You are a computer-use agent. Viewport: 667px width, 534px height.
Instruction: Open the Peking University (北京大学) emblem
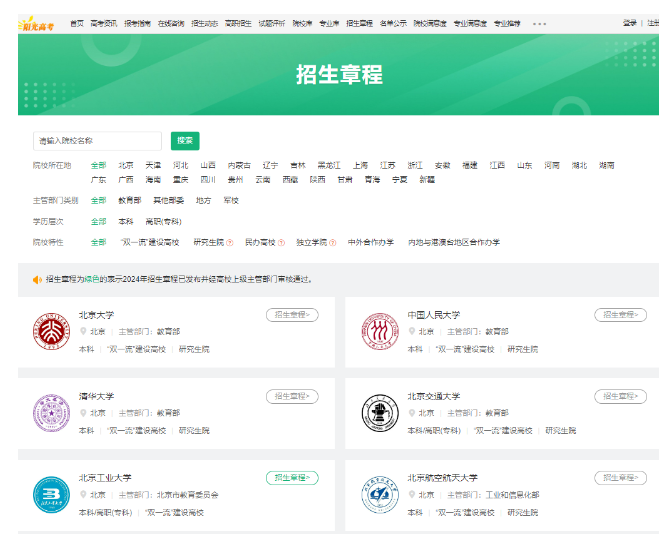51,331
